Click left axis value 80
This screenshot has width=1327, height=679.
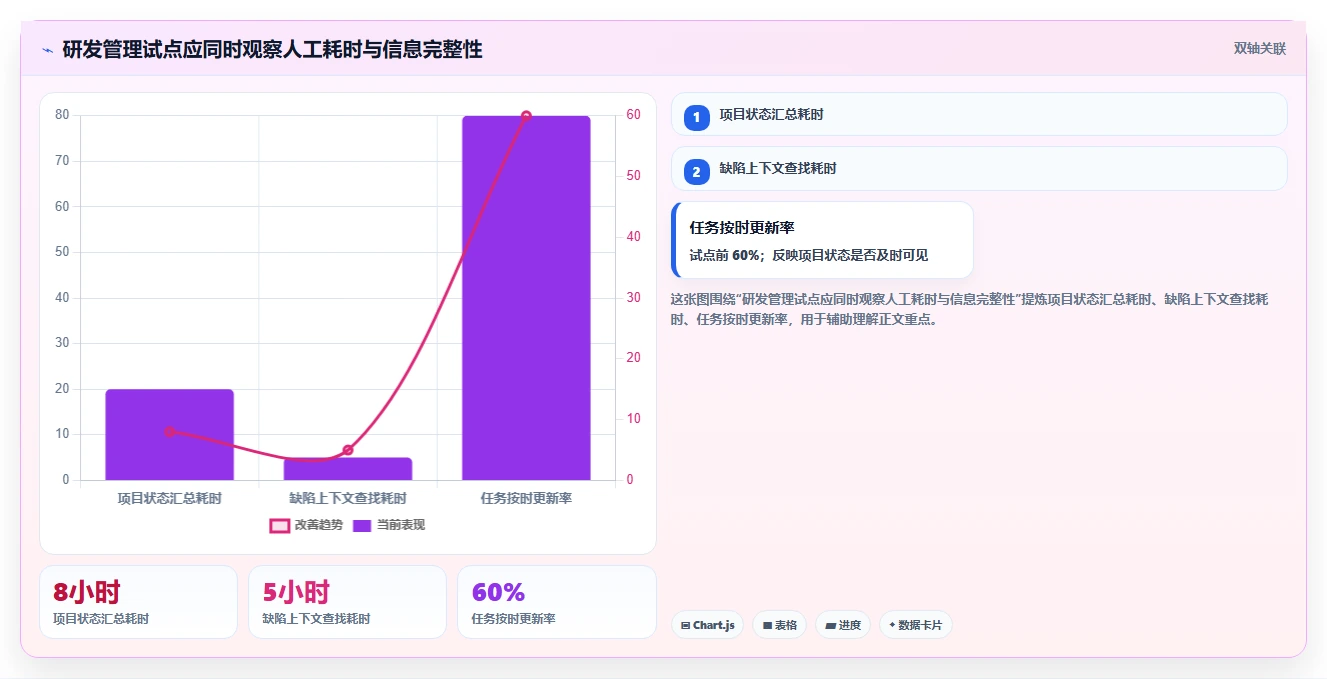[x=62, y=115]
